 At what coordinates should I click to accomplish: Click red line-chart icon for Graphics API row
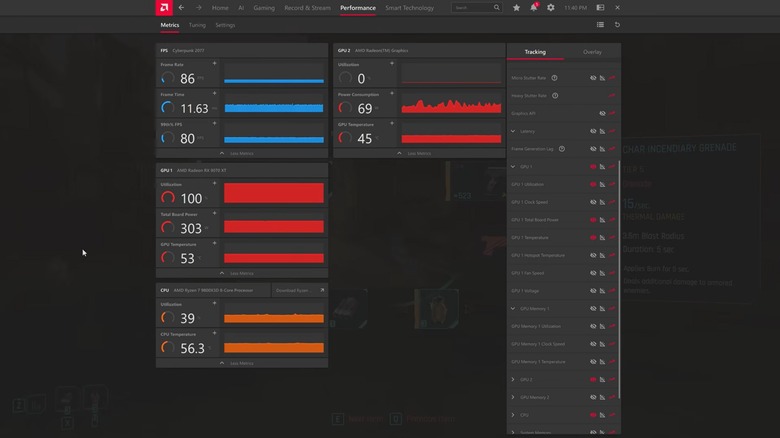click(x=612, y=113)
